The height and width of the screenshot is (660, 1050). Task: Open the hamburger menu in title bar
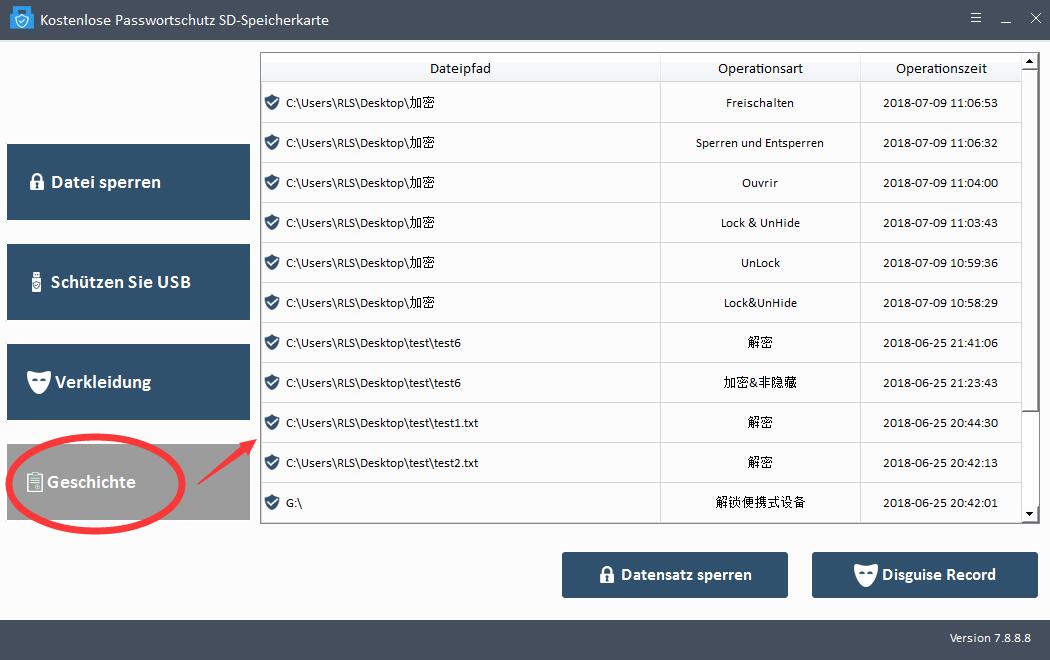coord(975,19)
